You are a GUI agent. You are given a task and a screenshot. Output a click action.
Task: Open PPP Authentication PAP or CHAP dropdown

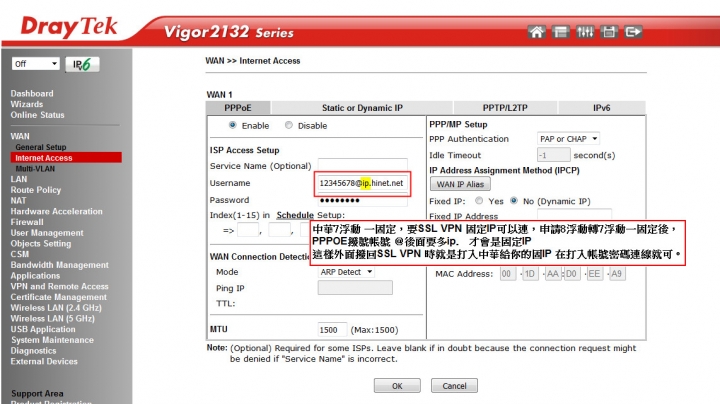coord(568,139)
